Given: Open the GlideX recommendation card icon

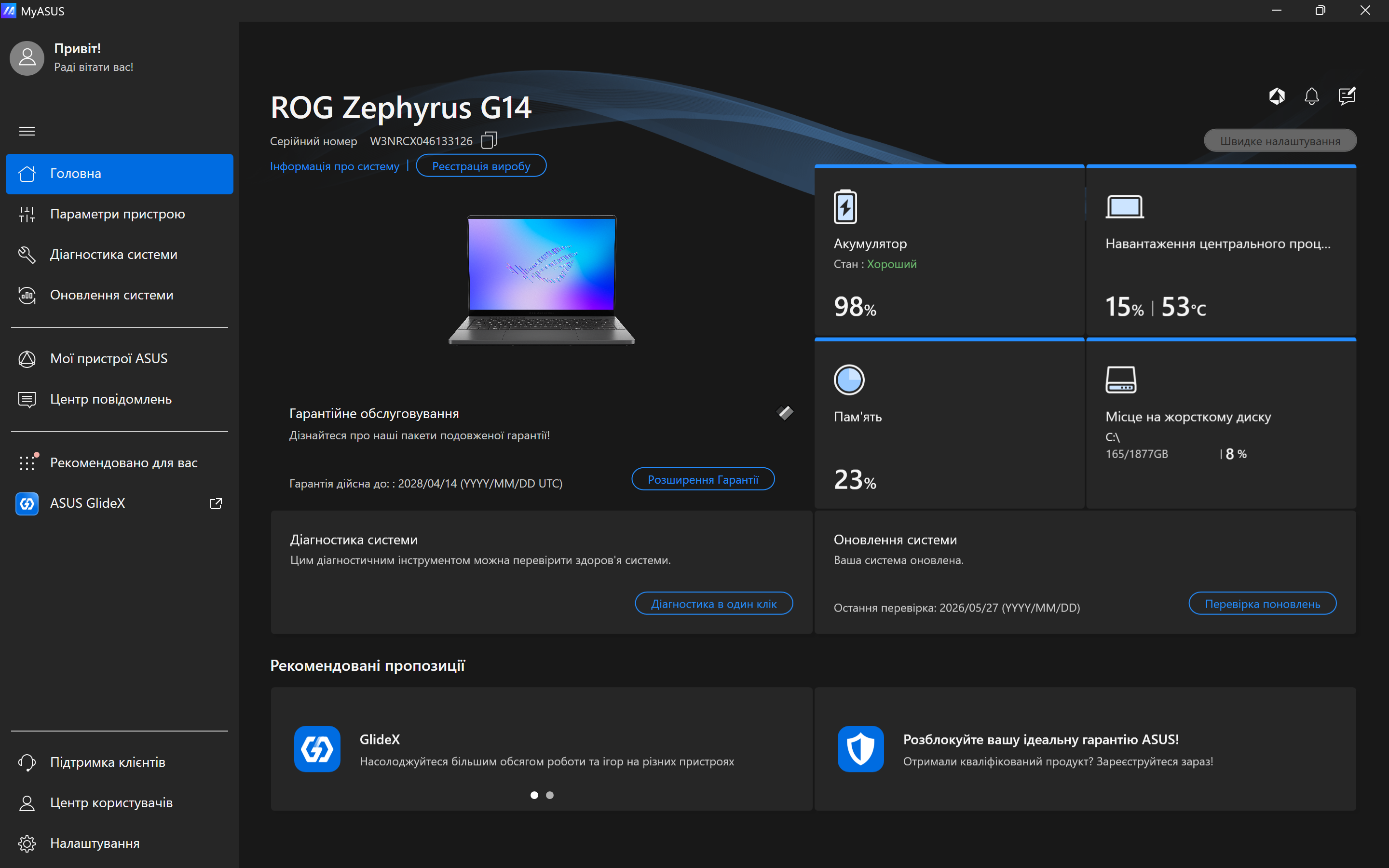Looking at the screenshot, I should 317,749.
